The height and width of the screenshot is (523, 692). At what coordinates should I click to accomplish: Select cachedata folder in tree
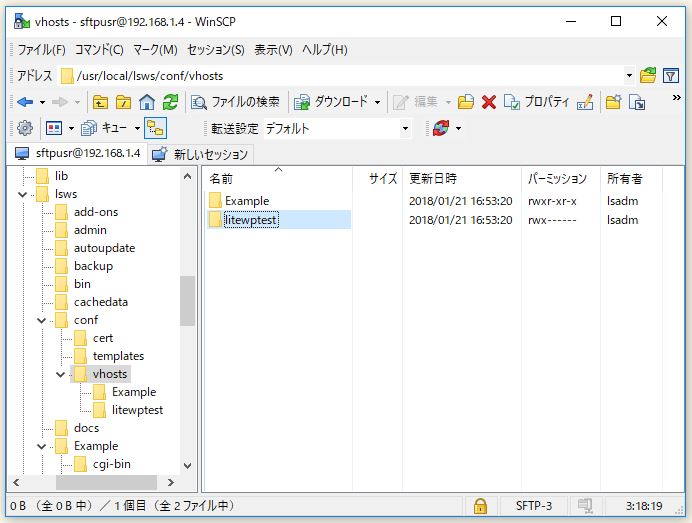click(x=101, y=302)
